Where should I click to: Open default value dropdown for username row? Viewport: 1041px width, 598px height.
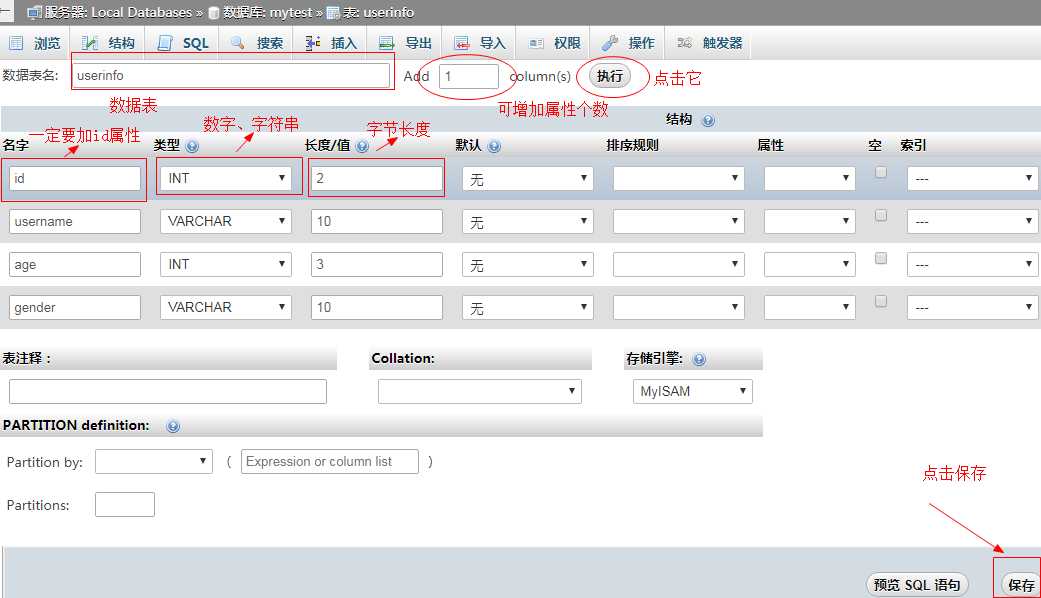coord(527,221)
